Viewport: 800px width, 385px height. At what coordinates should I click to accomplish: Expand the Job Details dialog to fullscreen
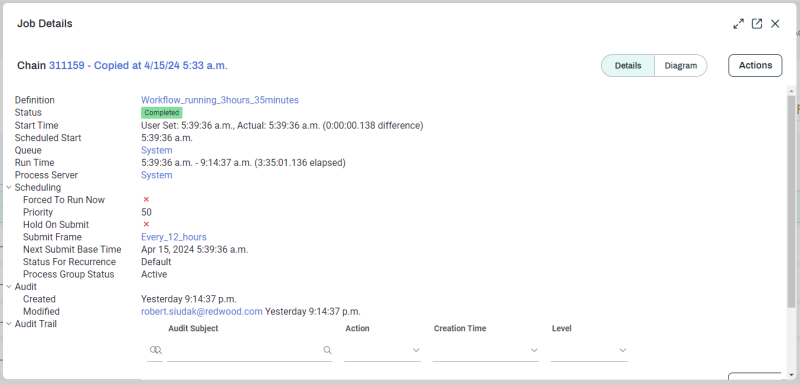click(738, 24)
